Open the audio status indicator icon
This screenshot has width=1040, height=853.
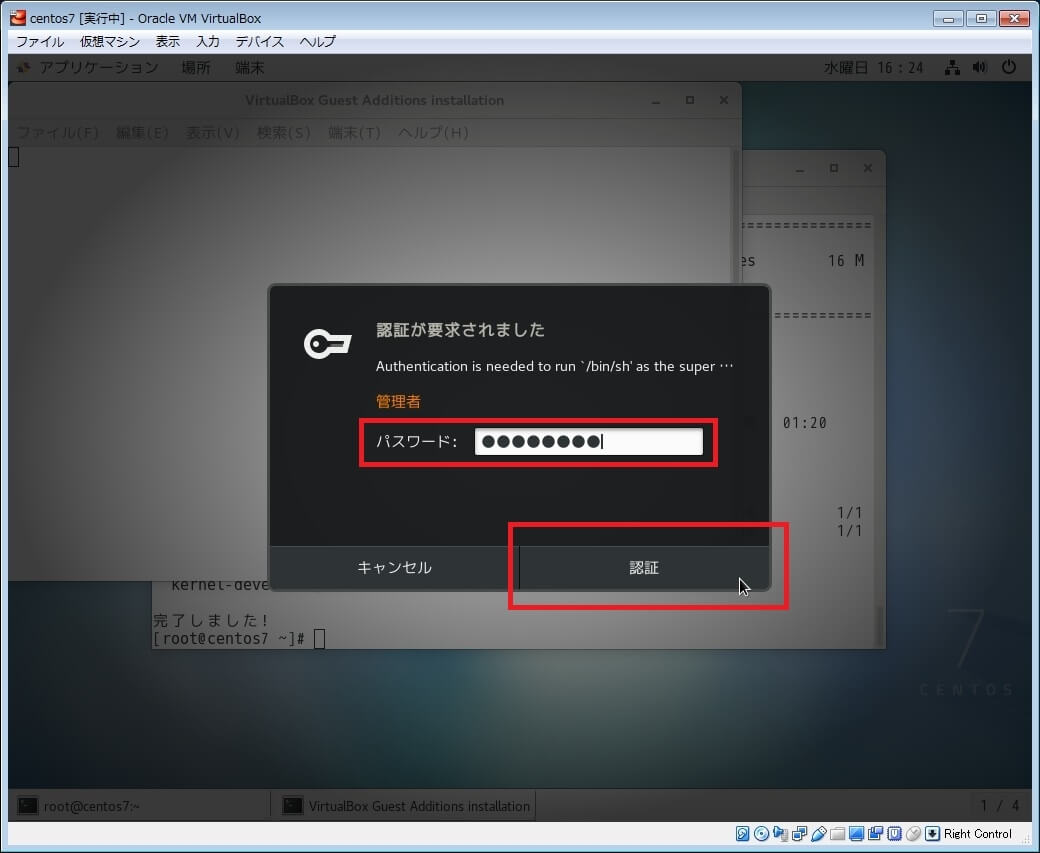click(781, 834)
